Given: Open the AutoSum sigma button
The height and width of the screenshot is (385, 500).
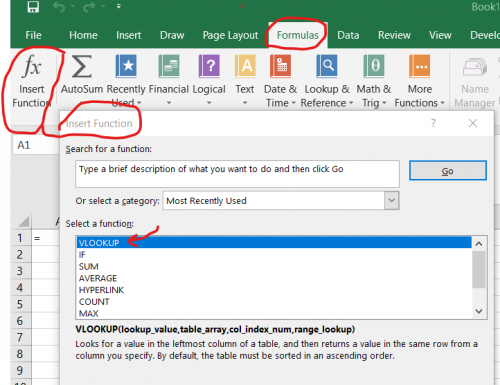Looking at the screenshot, I should 82,66.
